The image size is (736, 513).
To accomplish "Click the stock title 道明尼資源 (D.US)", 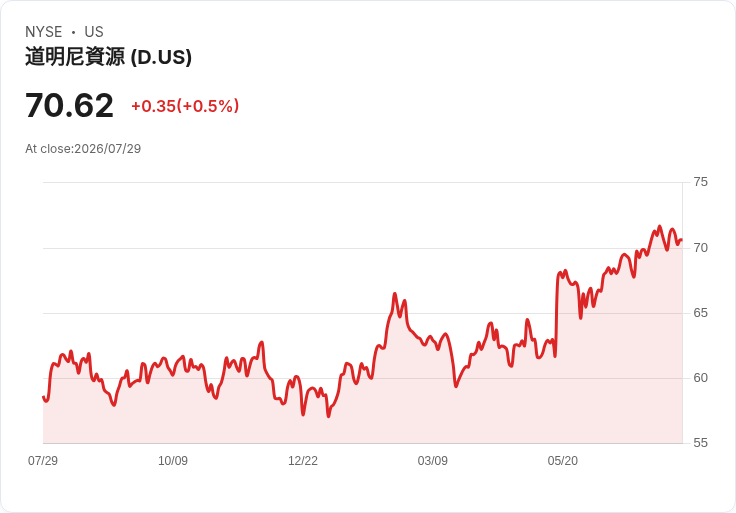I will click(x=108, y=57).
